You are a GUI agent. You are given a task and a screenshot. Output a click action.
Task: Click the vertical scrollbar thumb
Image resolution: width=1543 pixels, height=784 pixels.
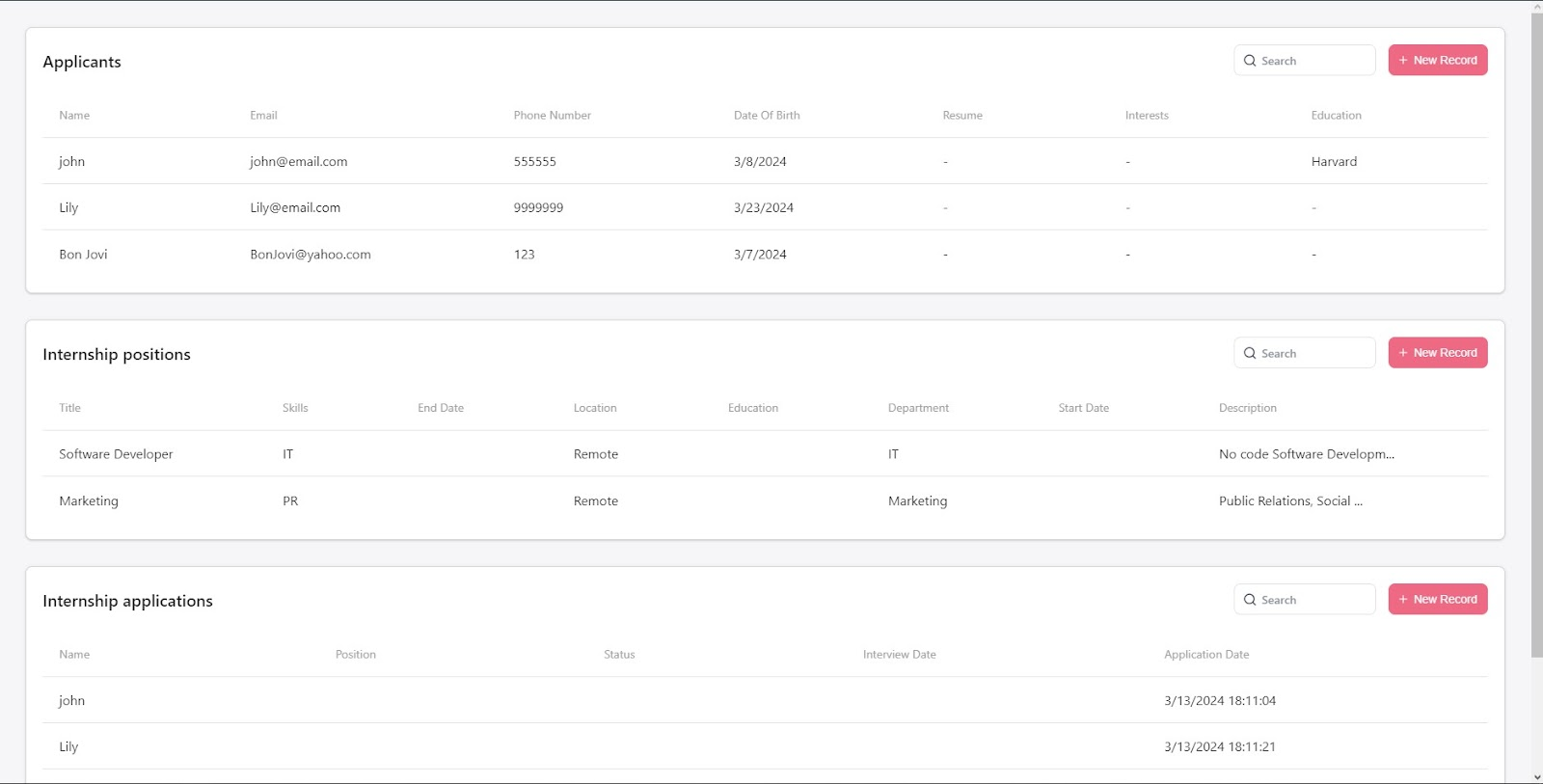pos(1537,336)
